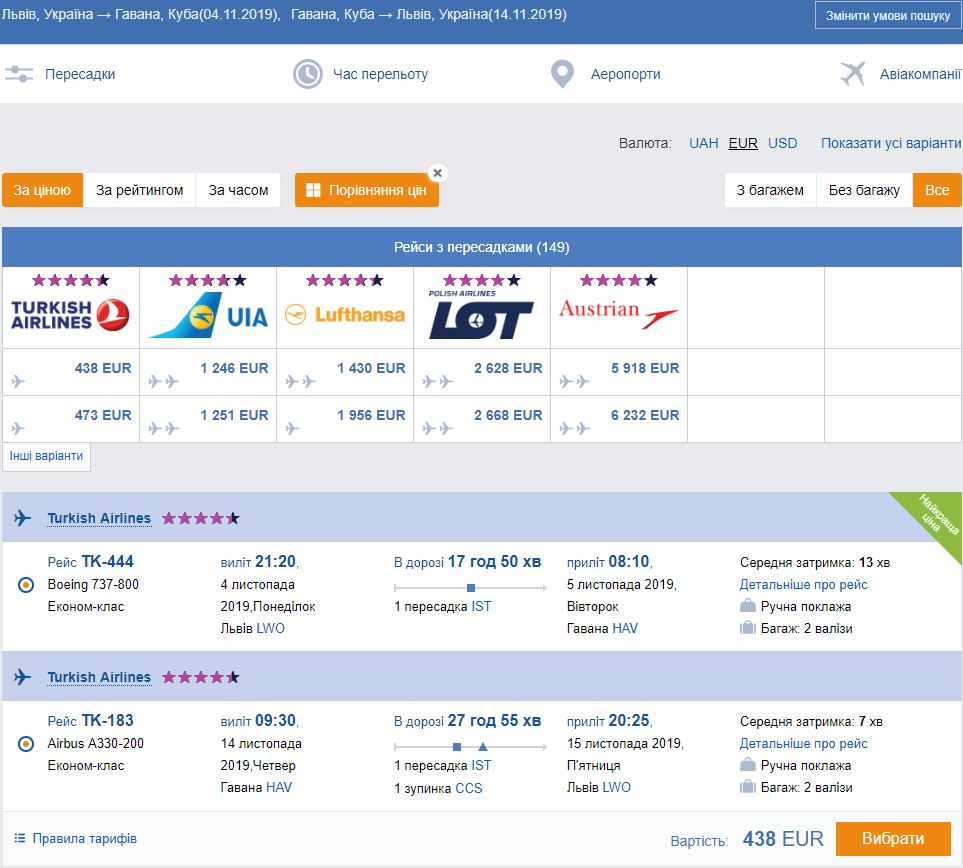
Task: Click CCS triangle marker on TK-183 route line
Action: coord(483,747)
